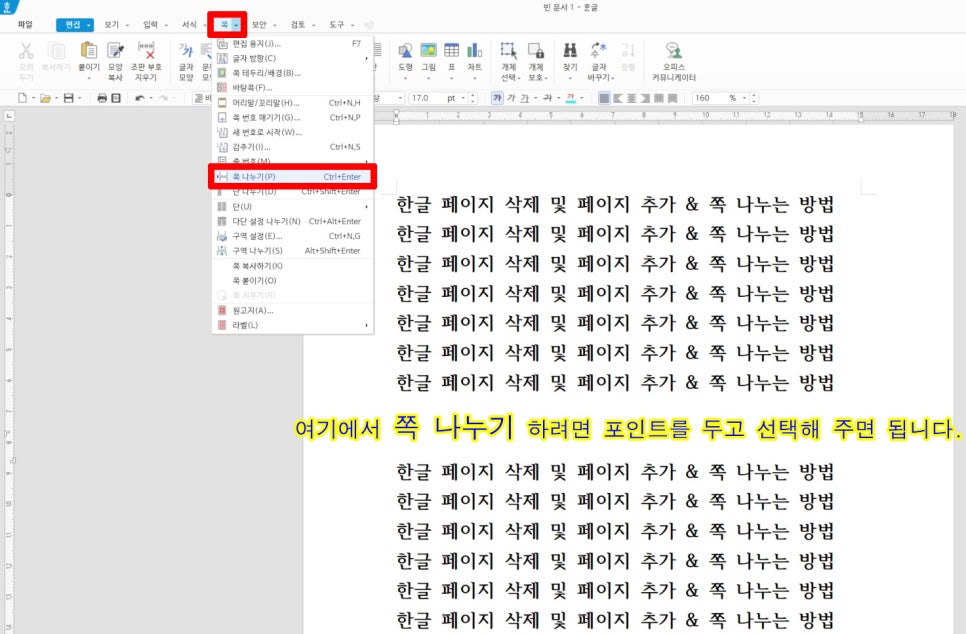Toggle bold 가 formatting button
Screen dimensions: 966x634
tap(497, 98)
